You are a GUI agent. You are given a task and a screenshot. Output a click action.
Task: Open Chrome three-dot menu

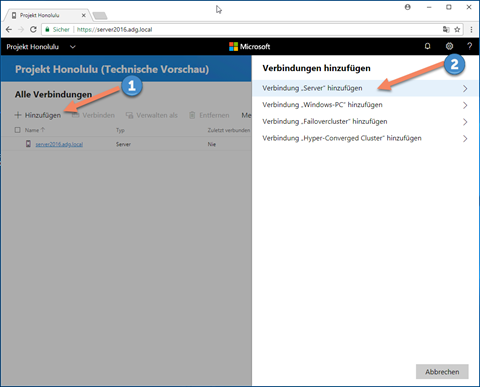471,29
